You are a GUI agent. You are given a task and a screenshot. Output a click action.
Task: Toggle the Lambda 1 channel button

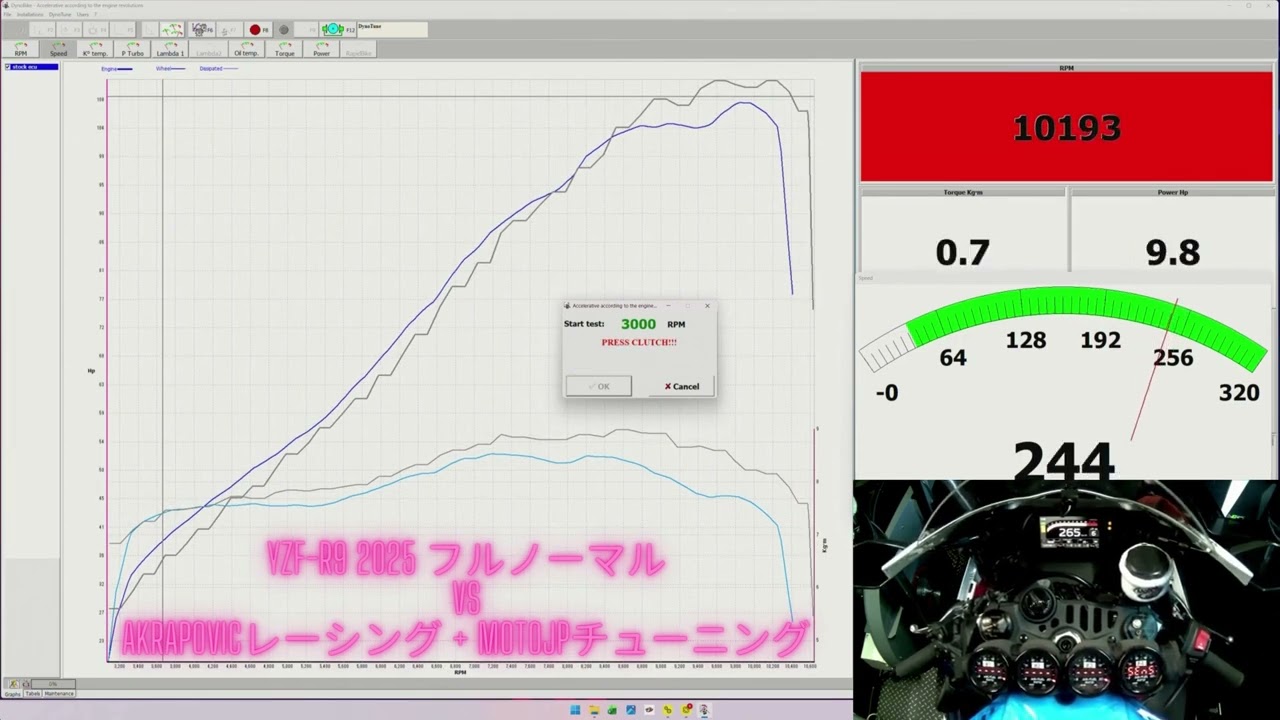(x=170, y=49)
